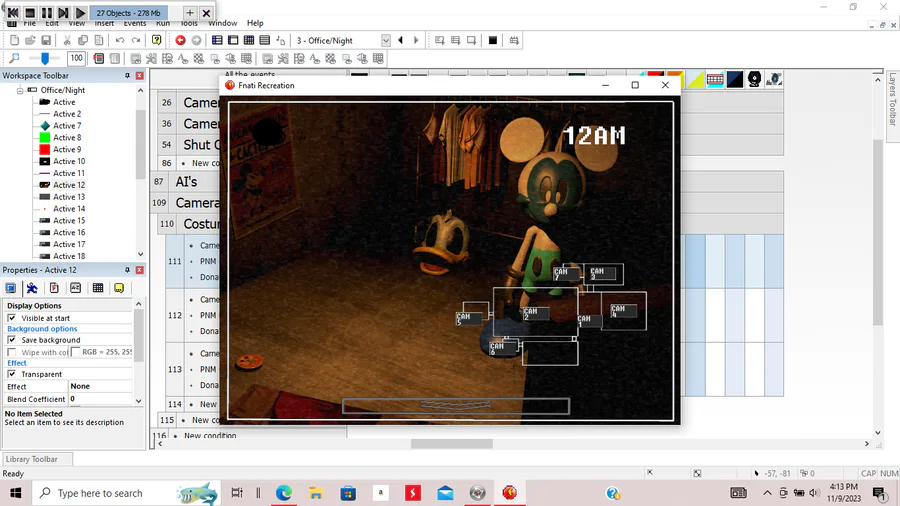Click the red Back navigation icon

[x=180, y=40]
